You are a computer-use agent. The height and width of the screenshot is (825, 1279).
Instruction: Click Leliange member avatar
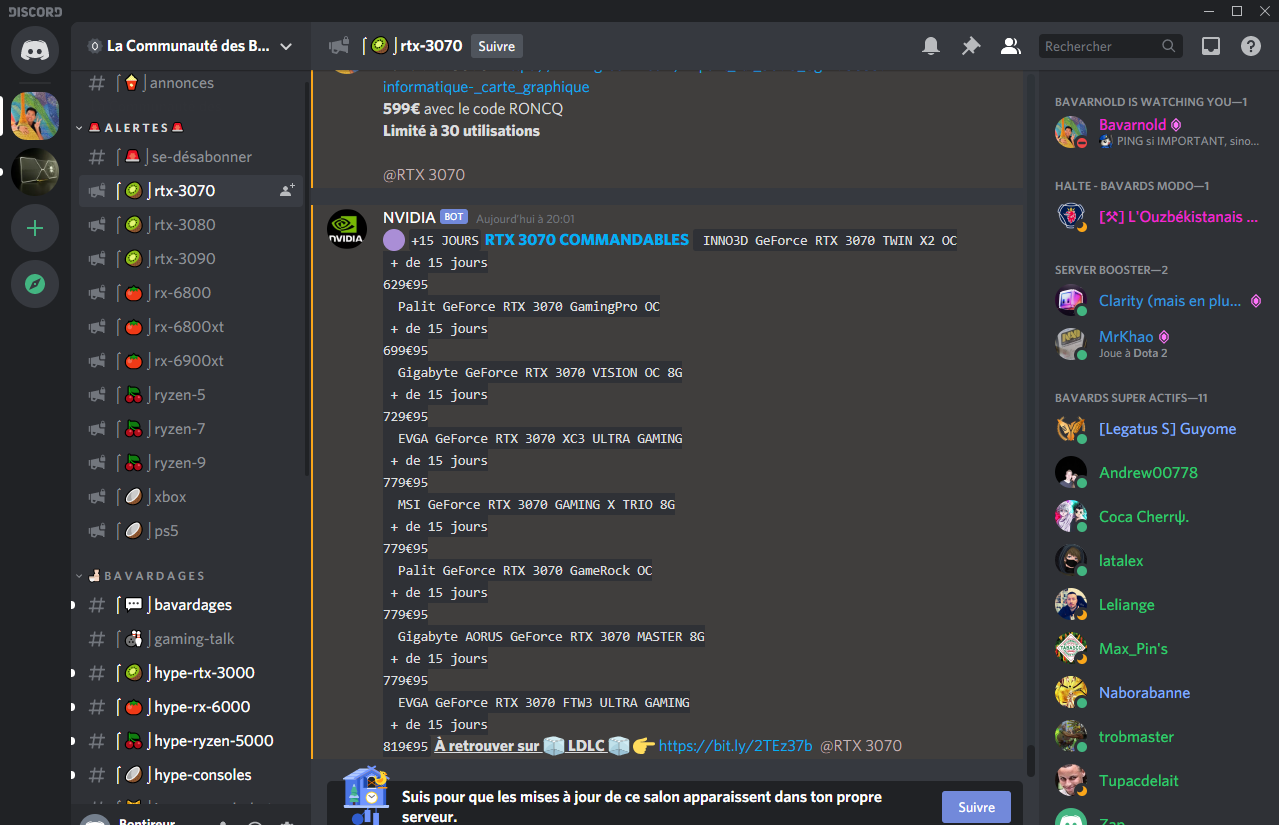click(x=1071, y=604)
